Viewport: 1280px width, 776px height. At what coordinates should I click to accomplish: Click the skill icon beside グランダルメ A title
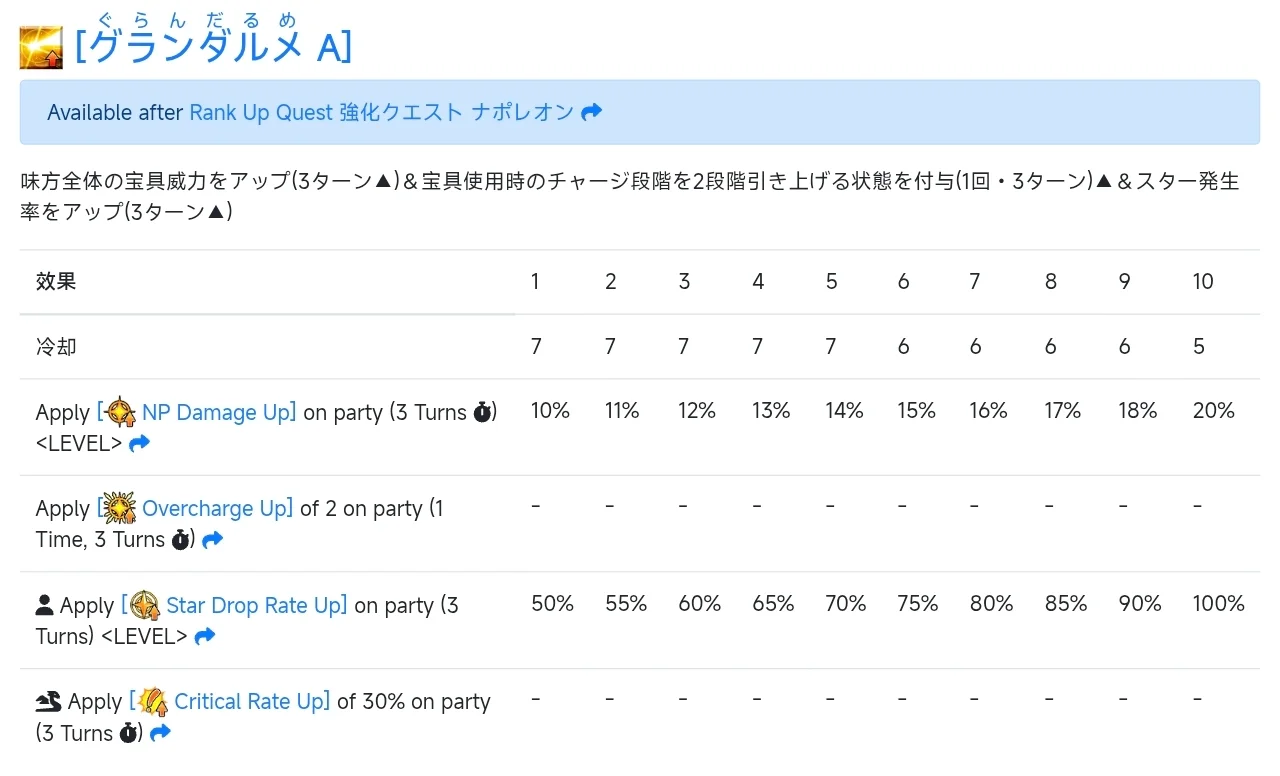(41, 48)
